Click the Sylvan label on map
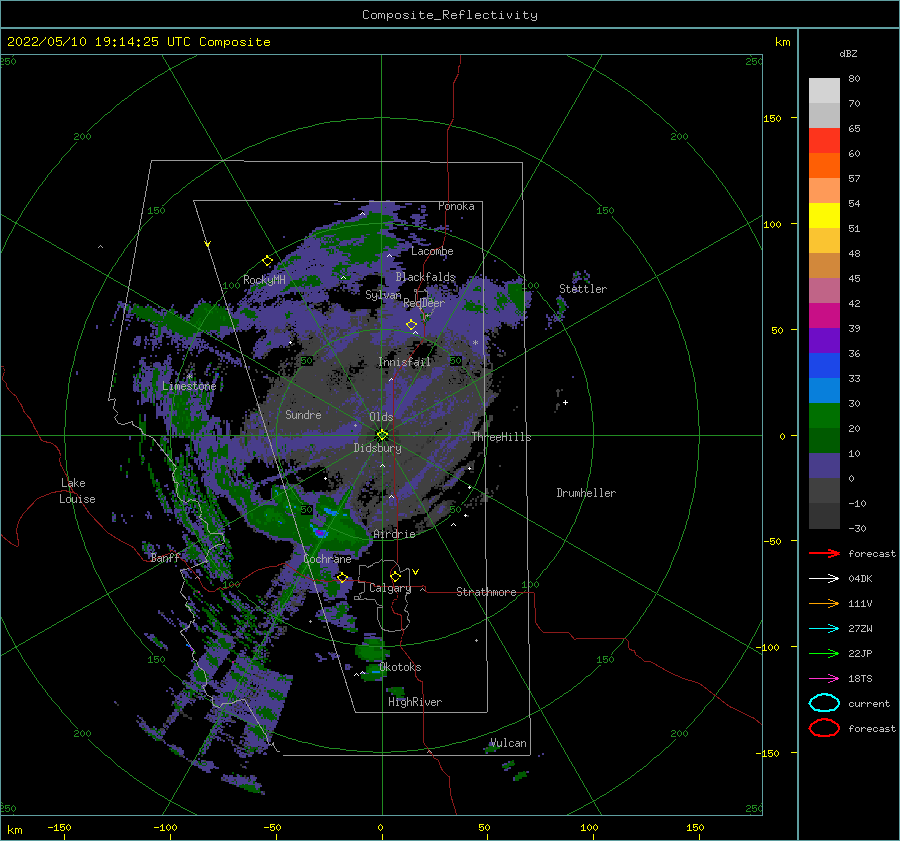 pyautogui.click(x=383, y=295)
